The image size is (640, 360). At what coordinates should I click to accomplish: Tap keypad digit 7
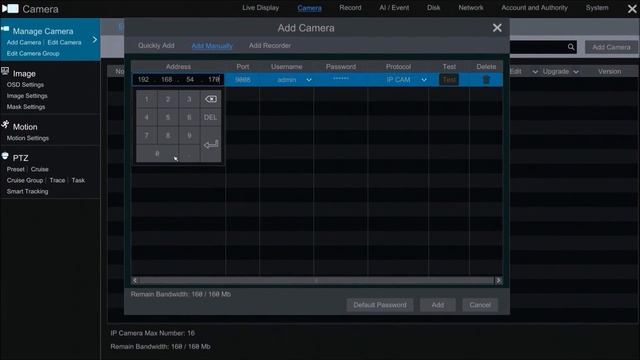point(147,136)
